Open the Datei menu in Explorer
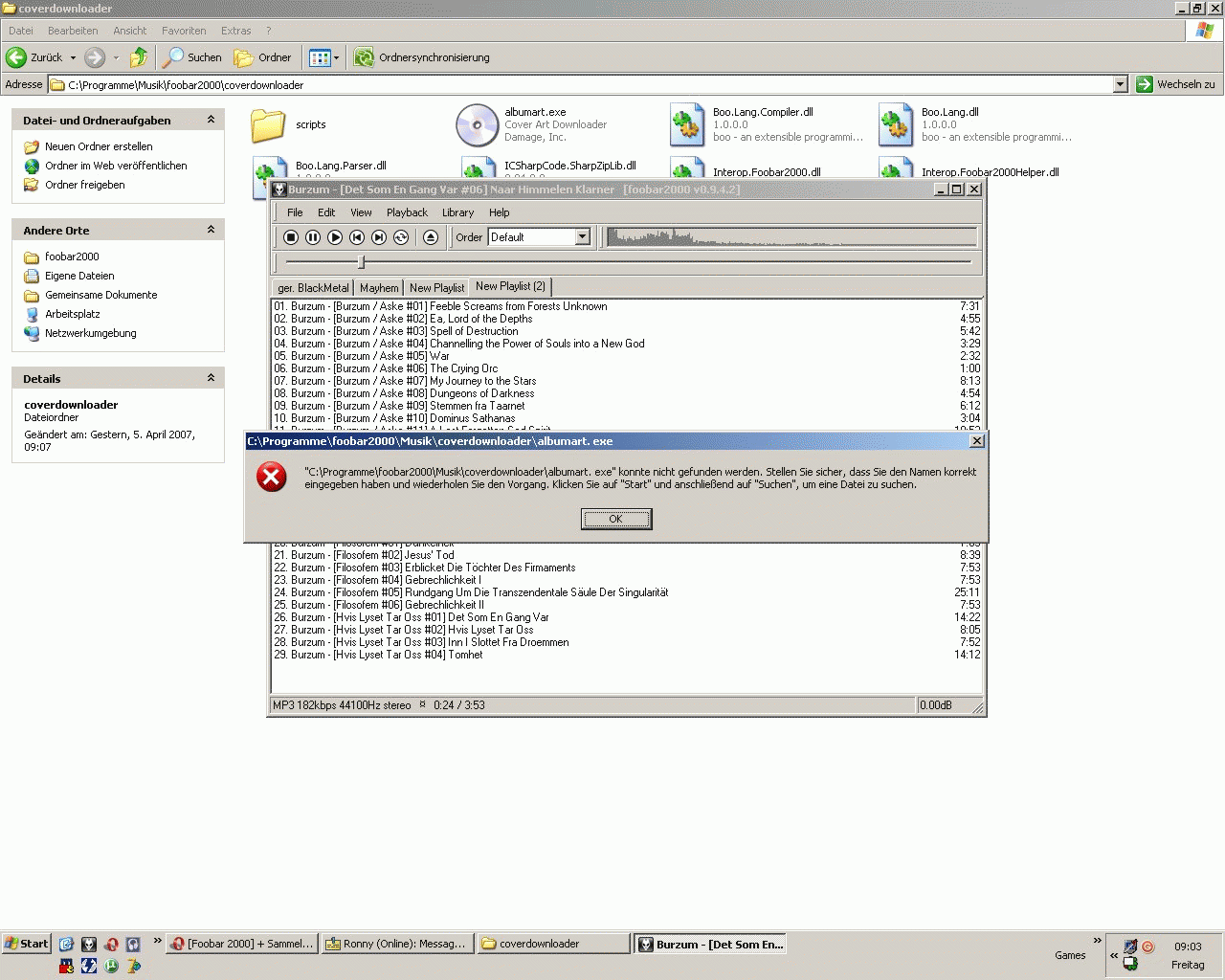This screenshot has width=1225, height=980. point(21,31)
